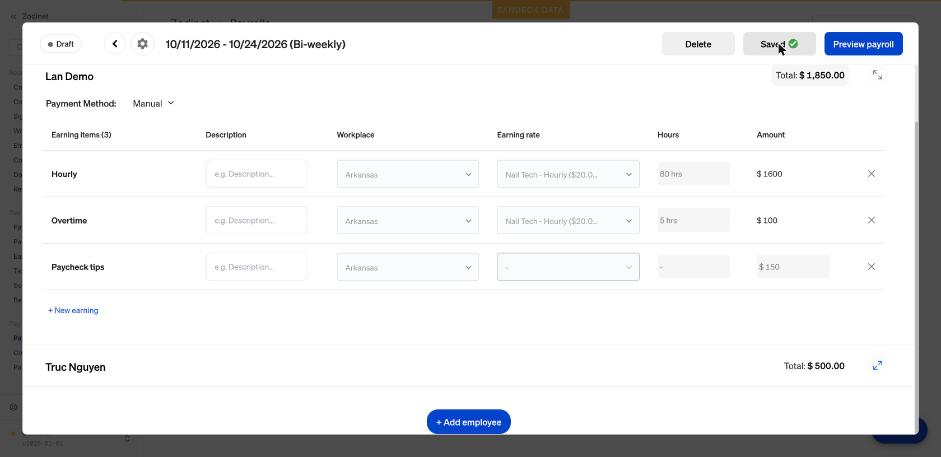The width and height of the screenshot is (941, 457).
Task: Click the Paycheck tips earning label
Action: pyautogui.click(x=77, y=267)
